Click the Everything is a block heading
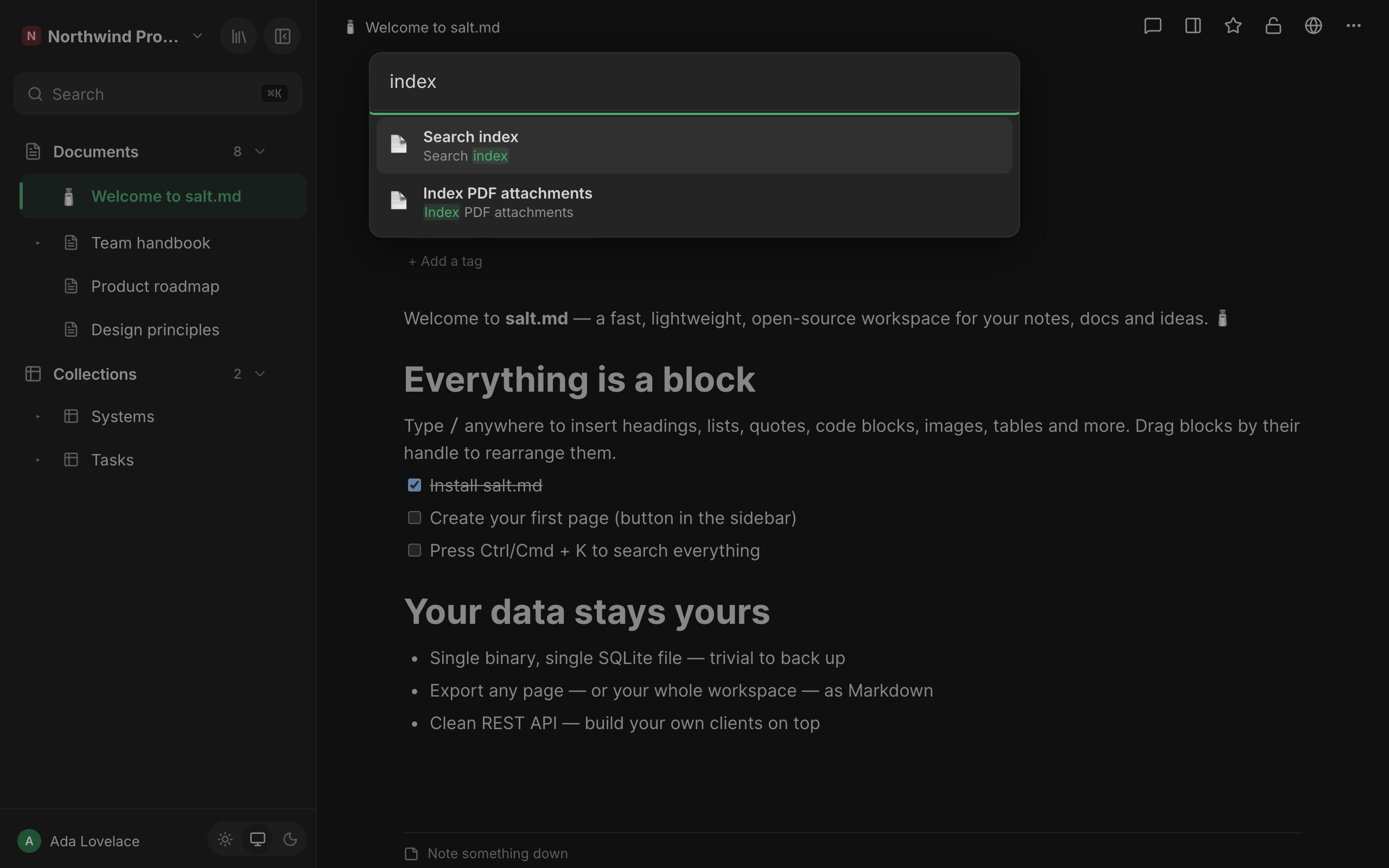Viewport: 1389px width, 868px height. point(579,379)
